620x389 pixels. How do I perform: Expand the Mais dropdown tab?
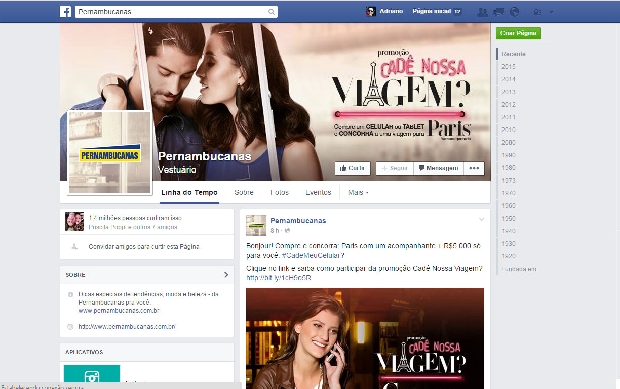358,193
